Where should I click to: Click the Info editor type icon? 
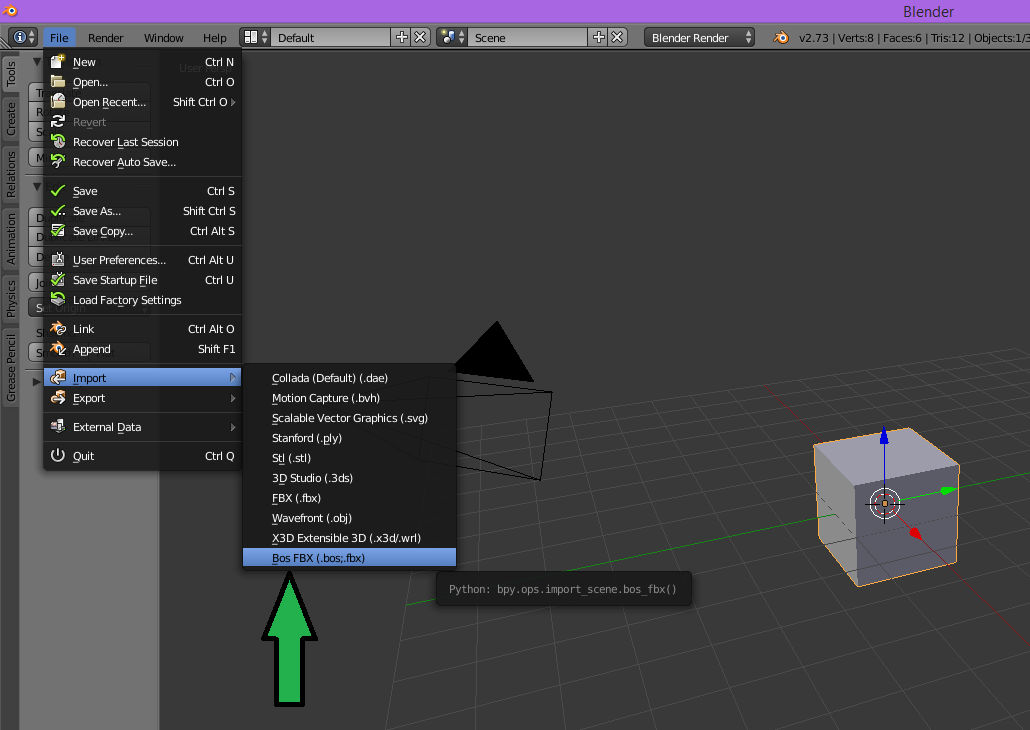24,37
